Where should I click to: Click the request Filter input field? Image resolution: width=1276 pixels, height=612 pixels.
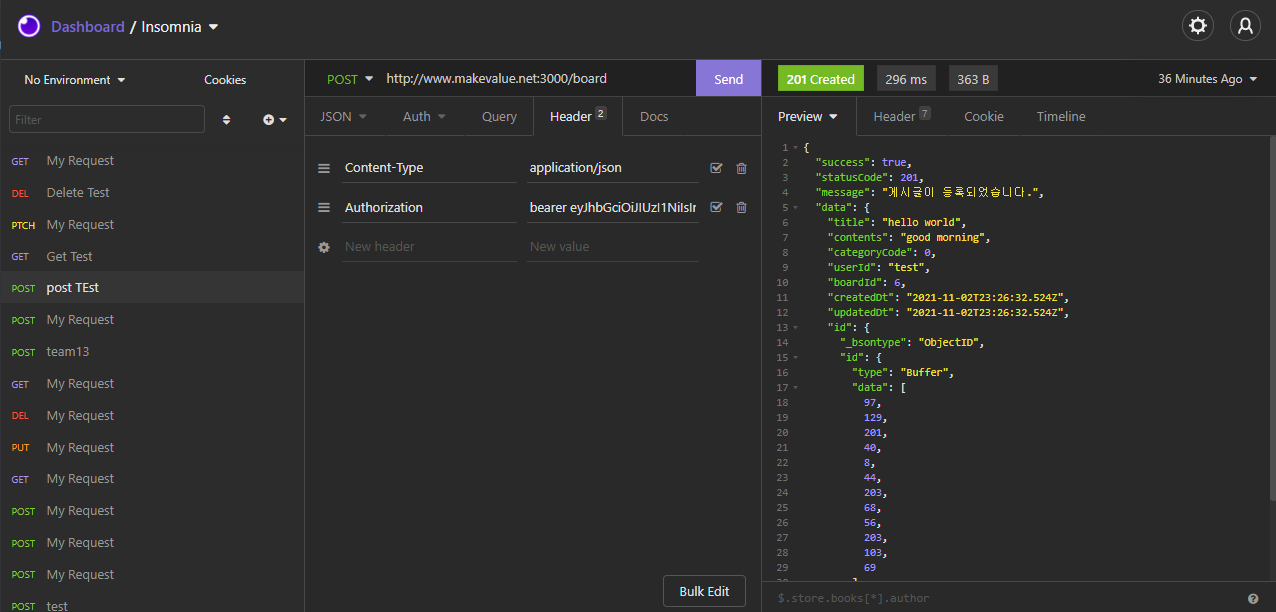click(107, 119)
